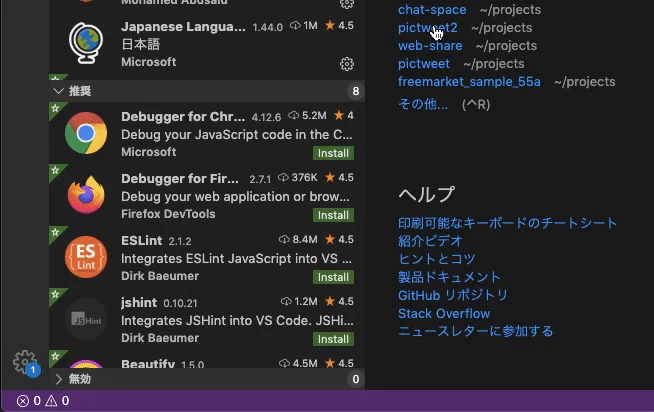Open the 製品ドキュメント help link
This screenshot has height=412, width=654.
(x=449, y=277)
